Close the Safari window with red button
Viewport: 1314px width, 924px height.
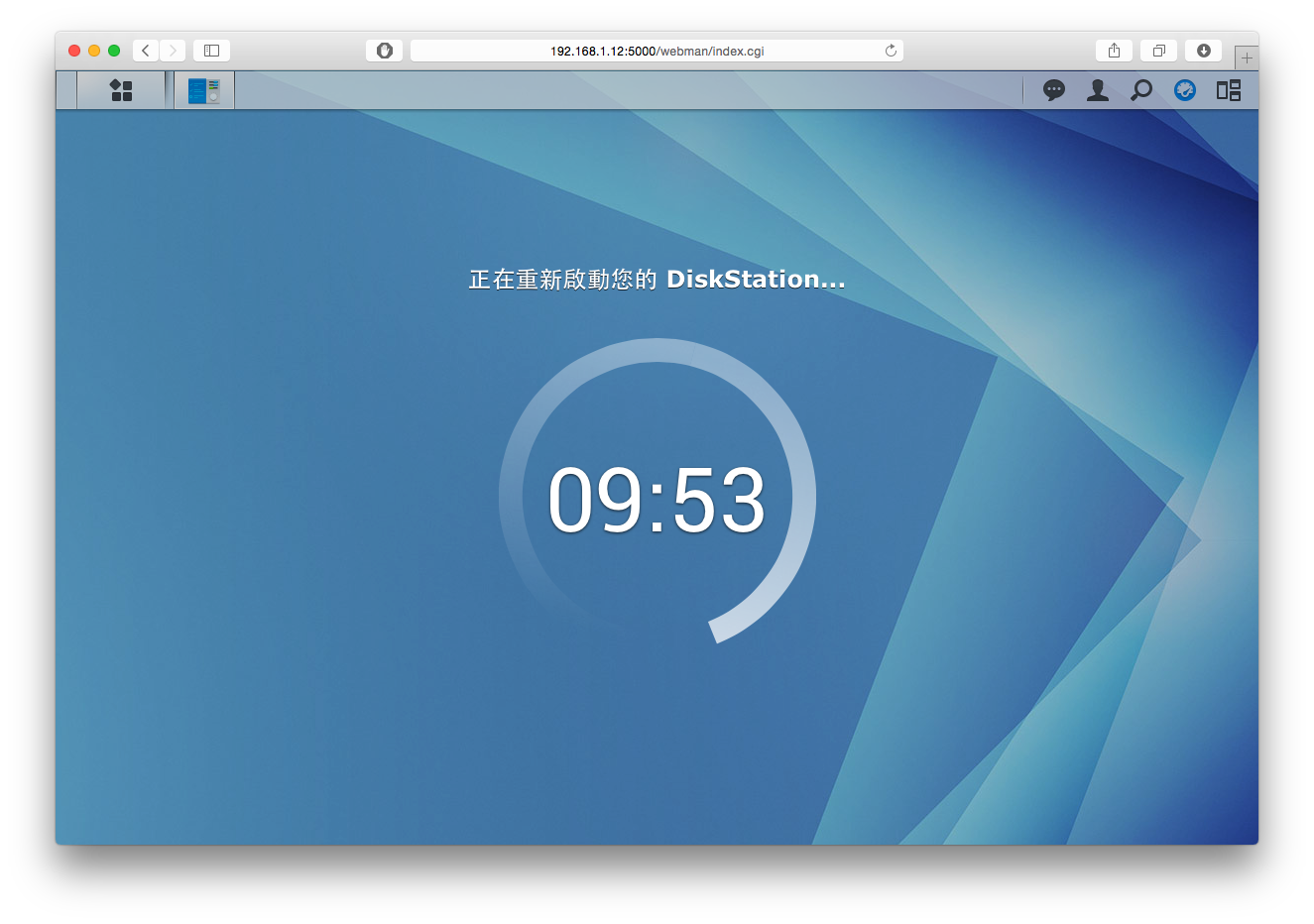[74, 51]
